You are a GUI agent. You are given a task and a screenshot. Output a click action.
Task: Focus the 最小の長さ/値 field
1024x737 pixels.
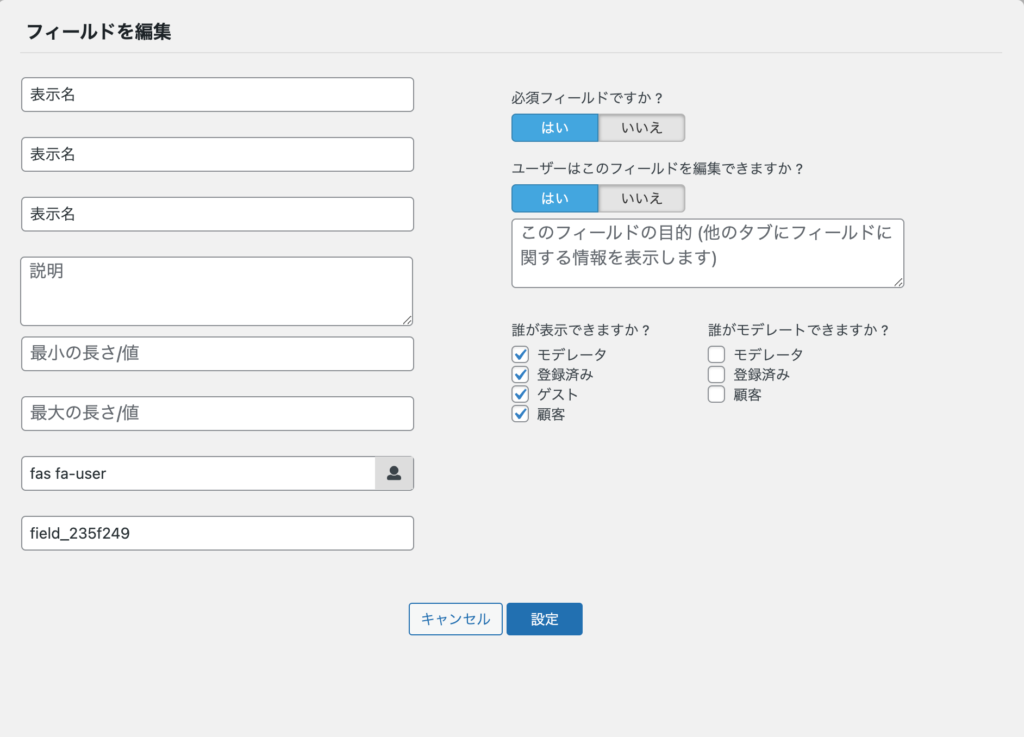point(217,354)
